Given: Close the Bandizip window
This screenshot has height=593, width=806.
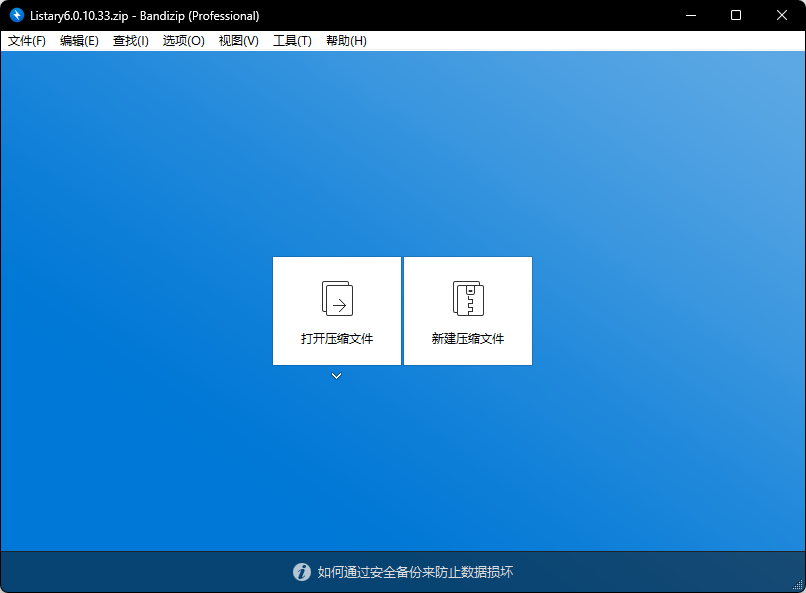Looking at the screenshot, I should click(x=782, y=15).
